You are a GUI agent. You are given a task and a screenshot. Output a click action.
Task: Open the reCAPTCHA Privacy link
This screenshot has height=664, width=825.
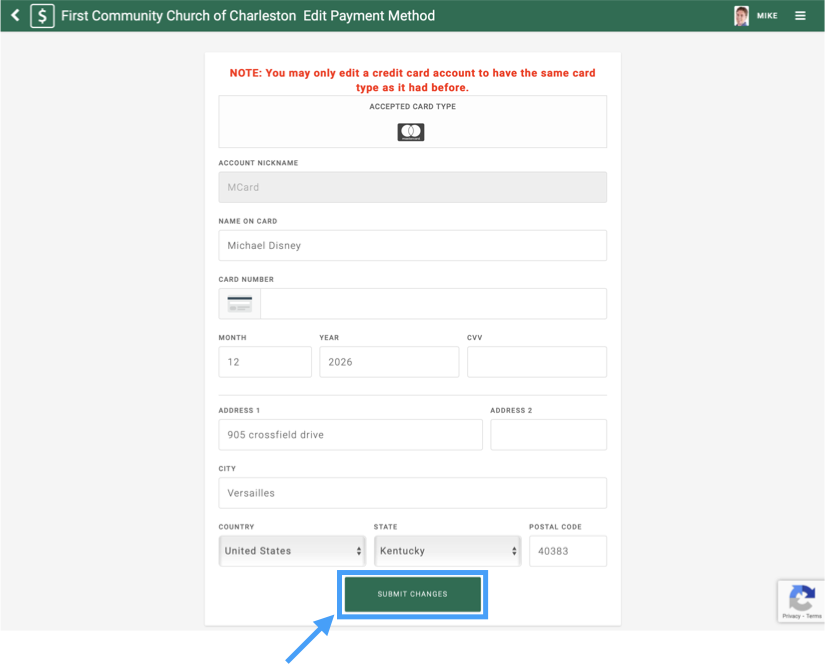coord(790,616)
